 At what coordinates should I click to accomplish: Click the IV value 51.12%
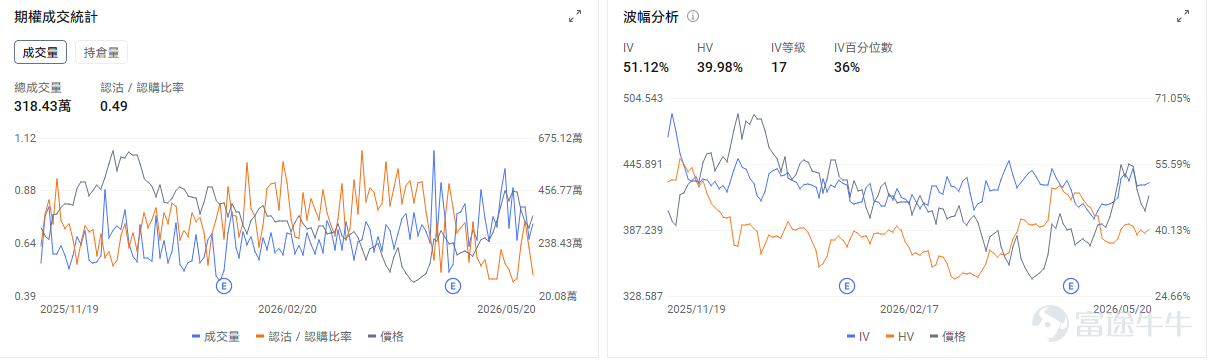tap(645, 67)
